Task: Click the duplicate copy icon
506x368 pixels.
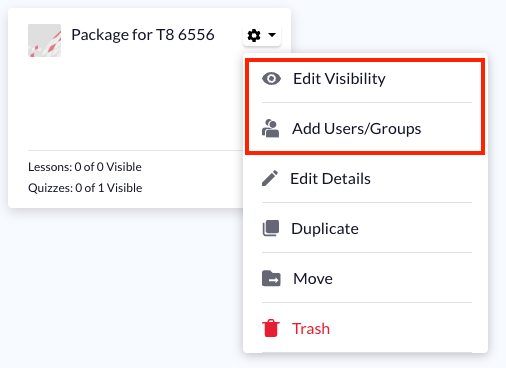Action: coord(271,228)
